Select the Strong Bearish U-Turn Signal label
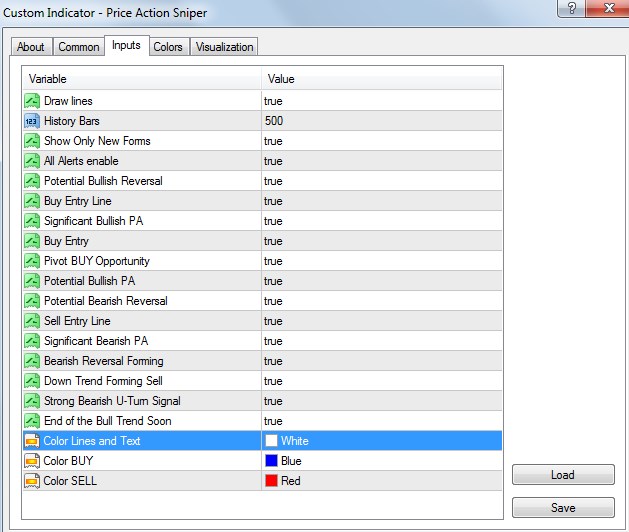Screen dimensions: 629x532 [112, 401]
